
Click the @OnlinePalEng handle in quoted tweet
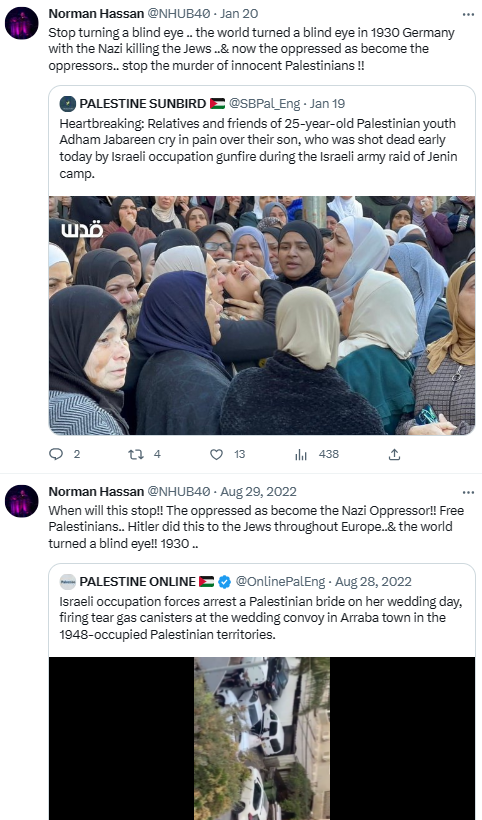280,582
